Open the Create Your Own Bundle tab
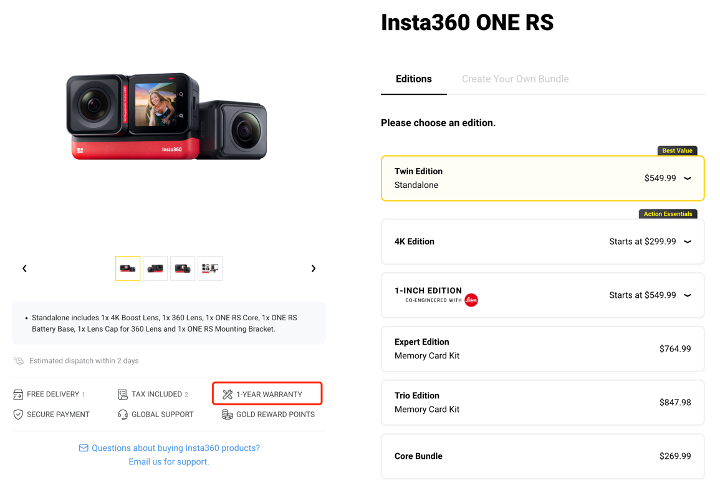 515,79
